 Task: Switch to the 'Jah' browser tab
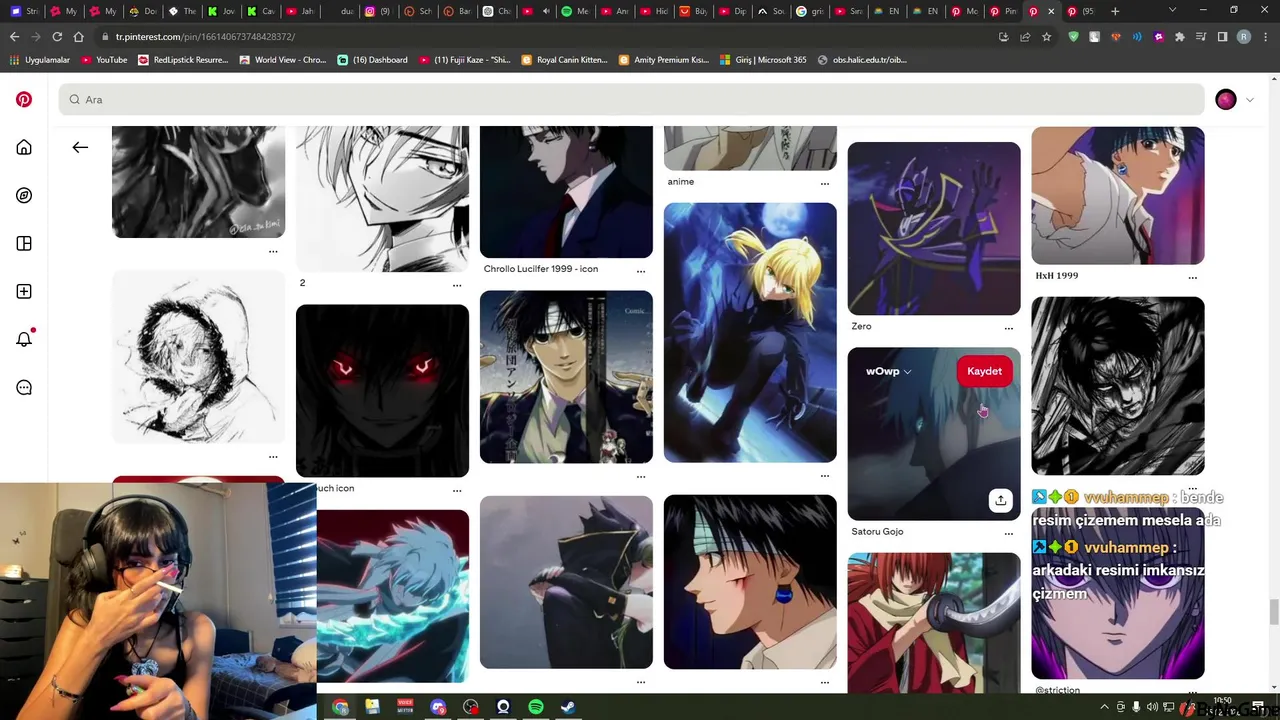[x=300, y=11]
